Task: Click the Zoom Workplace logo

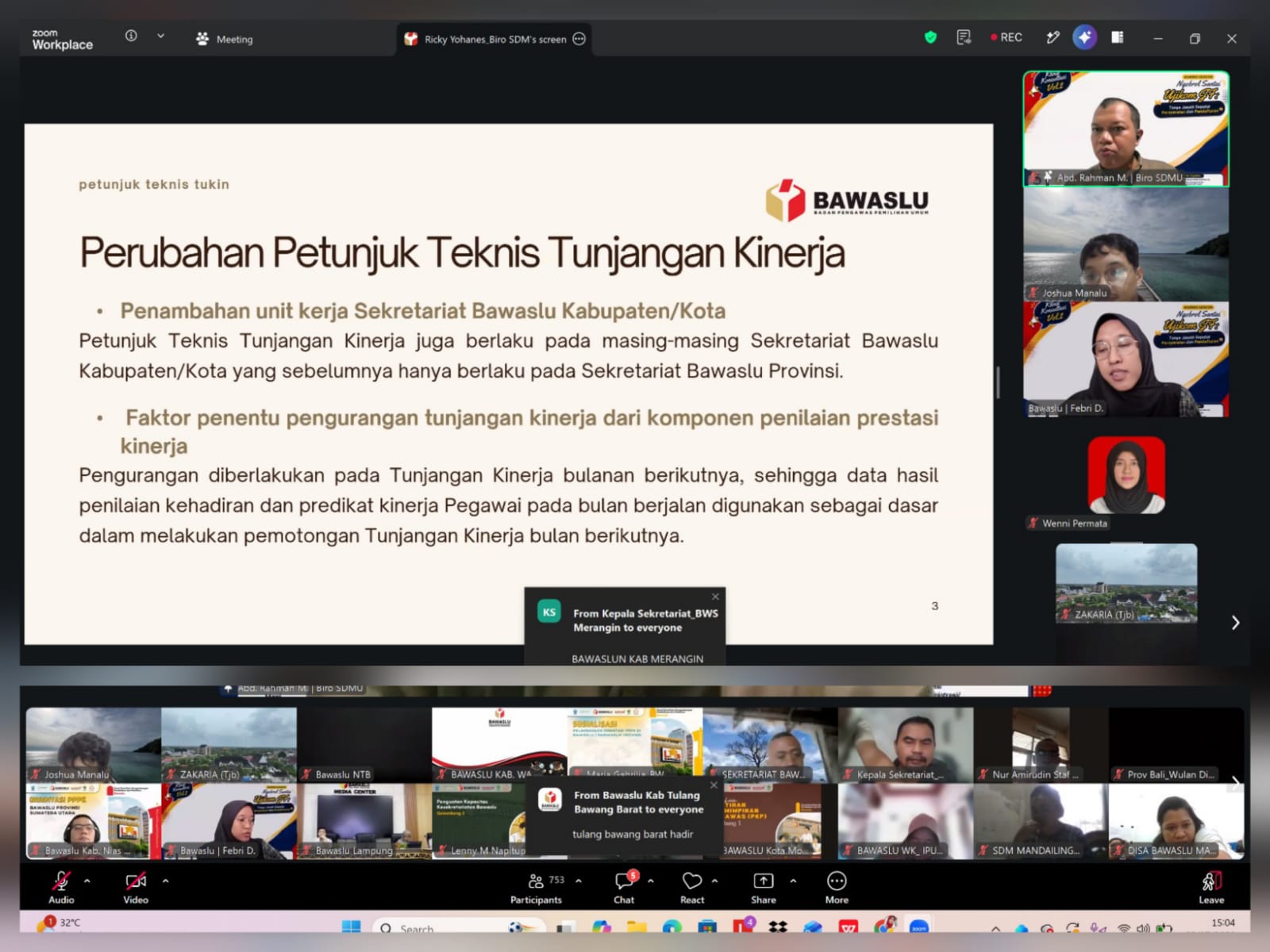Action: [62, 40]
